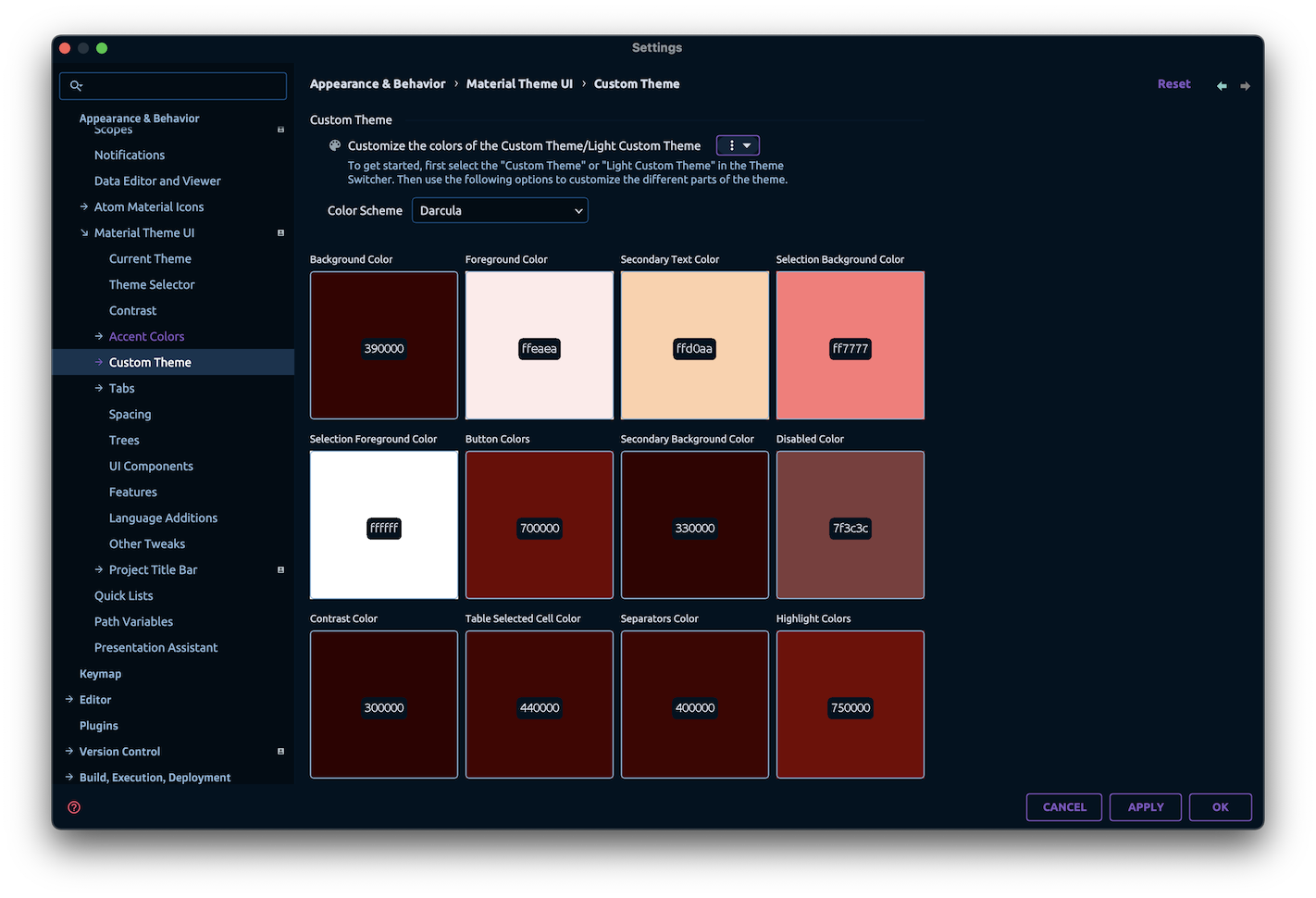Image resolution: width=1316 pixels, height=898 pixels.
Task: Click the small indicator icon beside Material Theme UI
Action: click(280, 232)
